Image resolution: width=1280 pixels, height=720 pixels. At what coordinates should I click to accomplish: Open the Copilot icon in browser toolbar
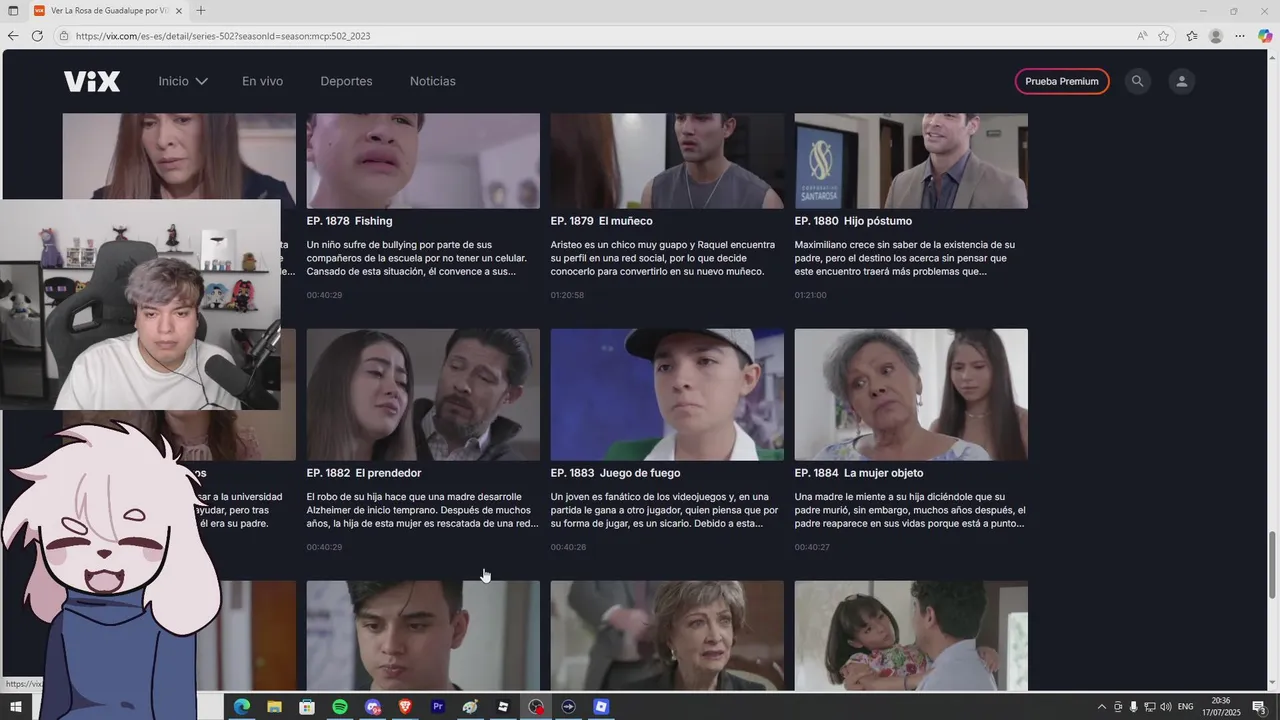point(1265,36)
